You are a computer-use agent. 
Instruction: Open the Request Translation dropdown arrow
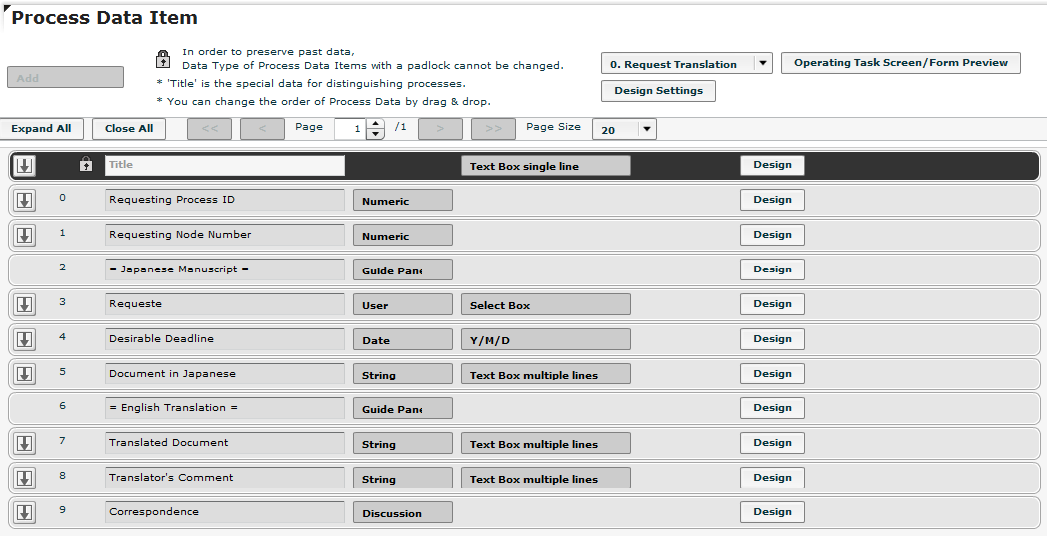pyautogui.click(x=763, y=63)
